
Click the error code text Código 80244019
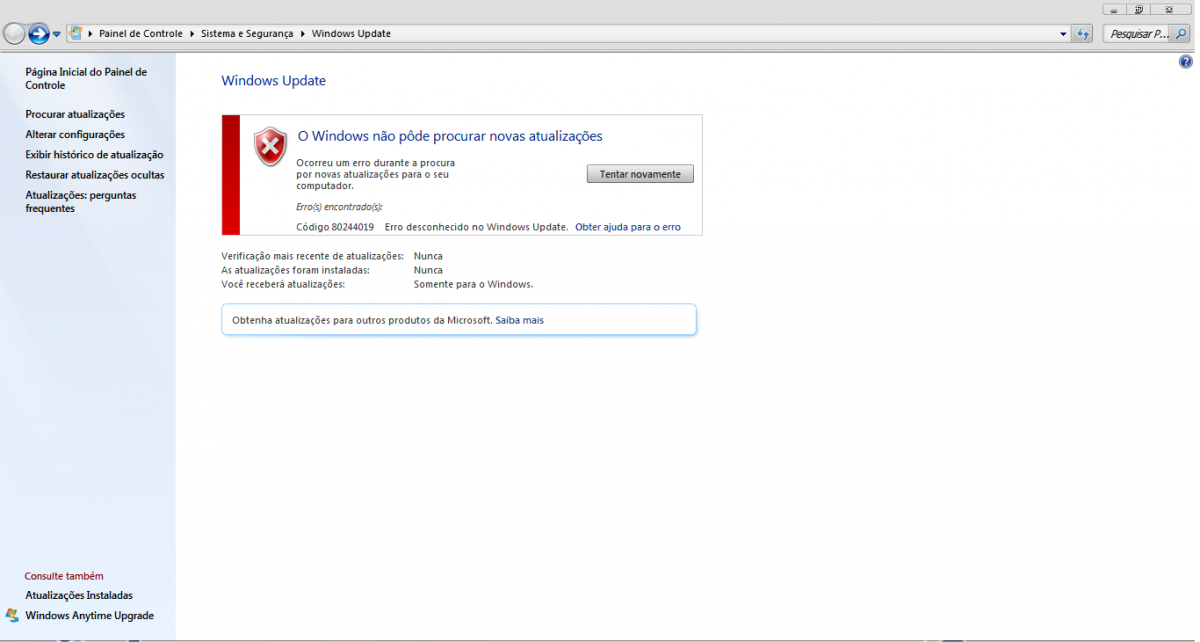(x=335, y=227)
